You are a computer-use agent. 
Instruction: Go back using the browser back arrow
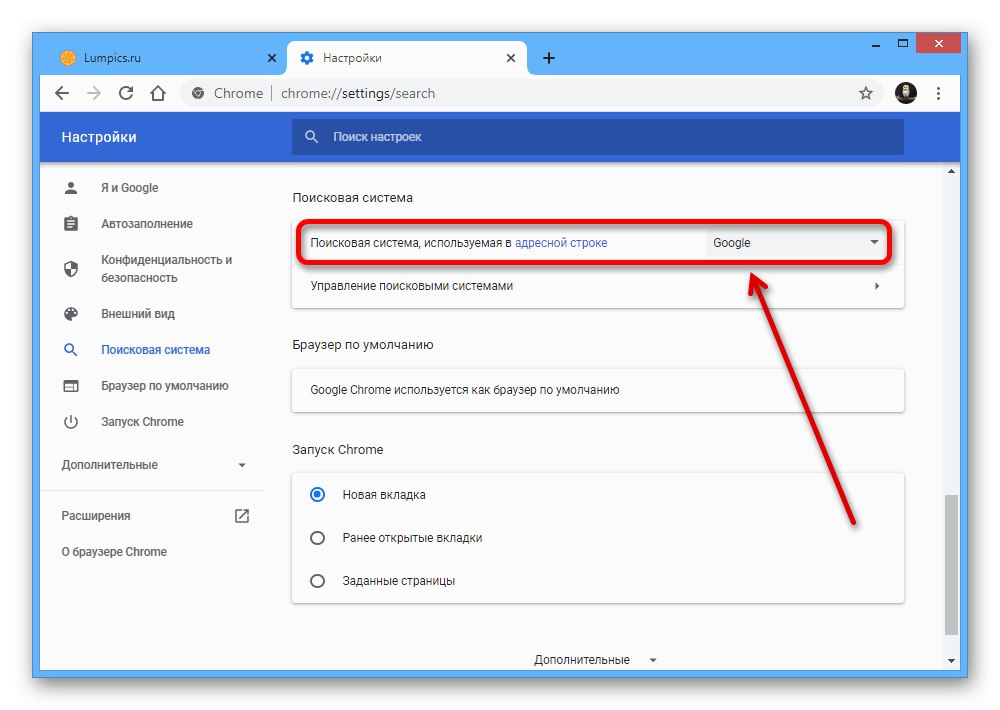point(62,93)
